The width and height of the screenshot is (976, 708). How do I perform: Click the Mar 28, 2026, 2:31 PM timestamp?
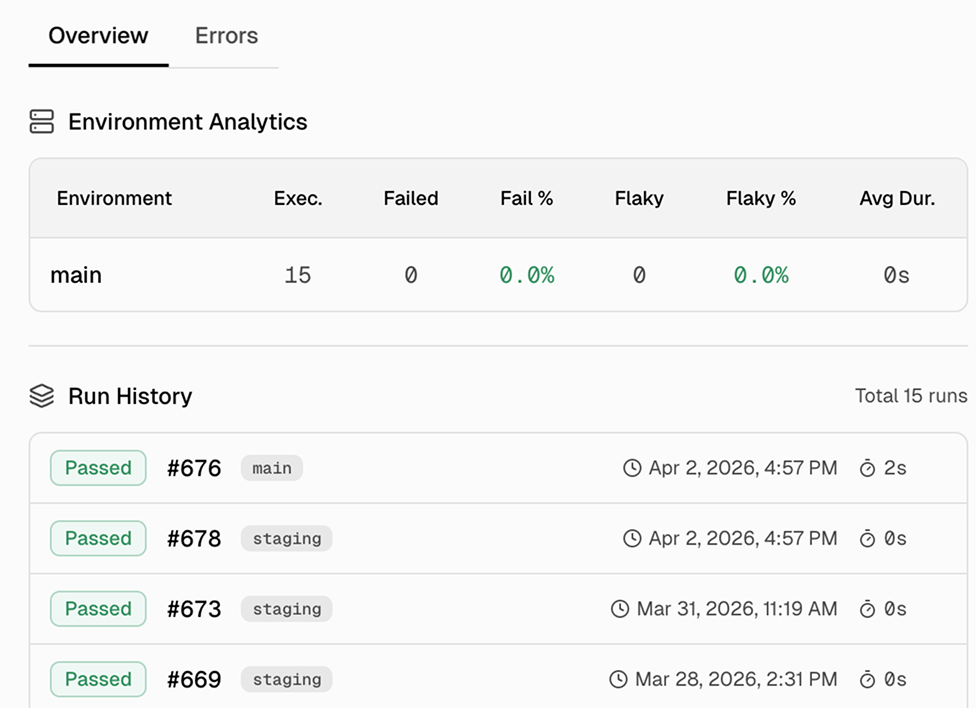(x=736, y=679)
